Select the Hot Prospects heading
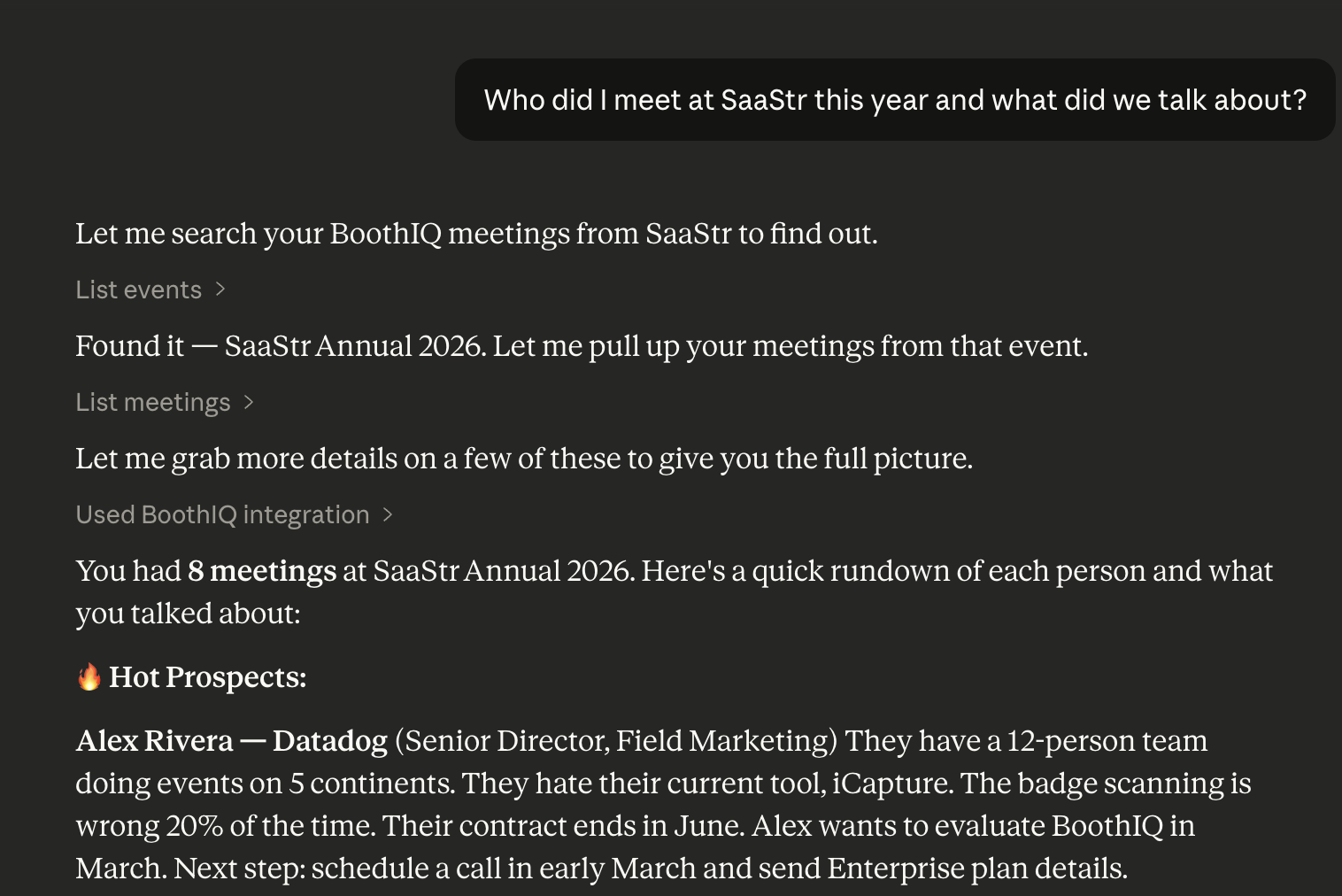 pyautogui.click(x=207, y=677)
